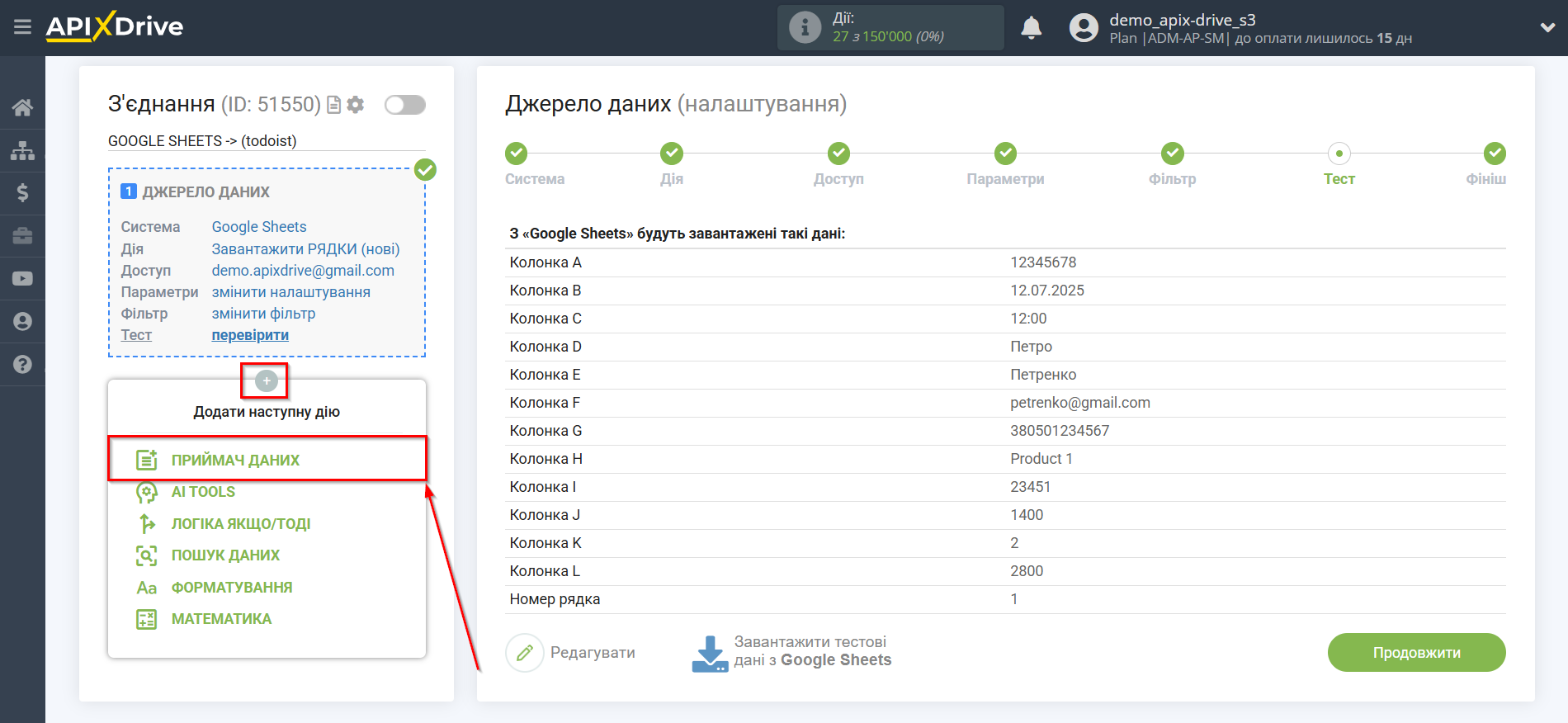
Task: Open the notifications bell
Action: (1031, 27)
